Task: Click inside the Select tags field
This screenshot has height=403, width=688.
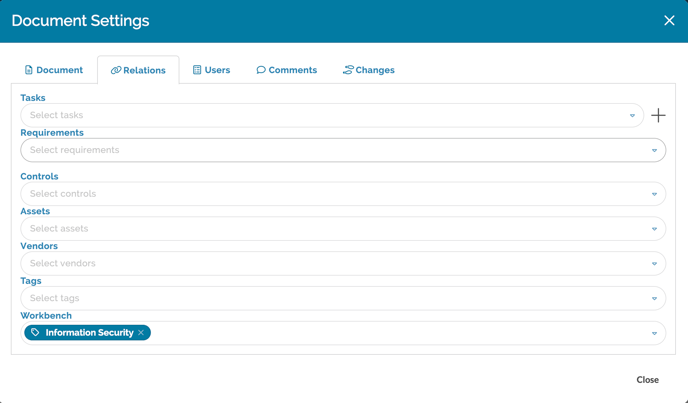Action: 330,299
